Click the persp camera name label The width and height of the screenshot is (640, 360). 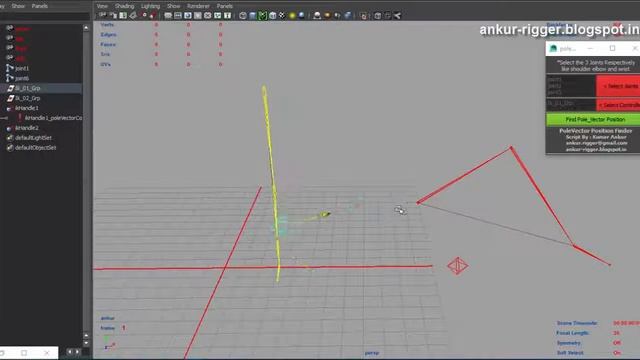click(371, 353)
